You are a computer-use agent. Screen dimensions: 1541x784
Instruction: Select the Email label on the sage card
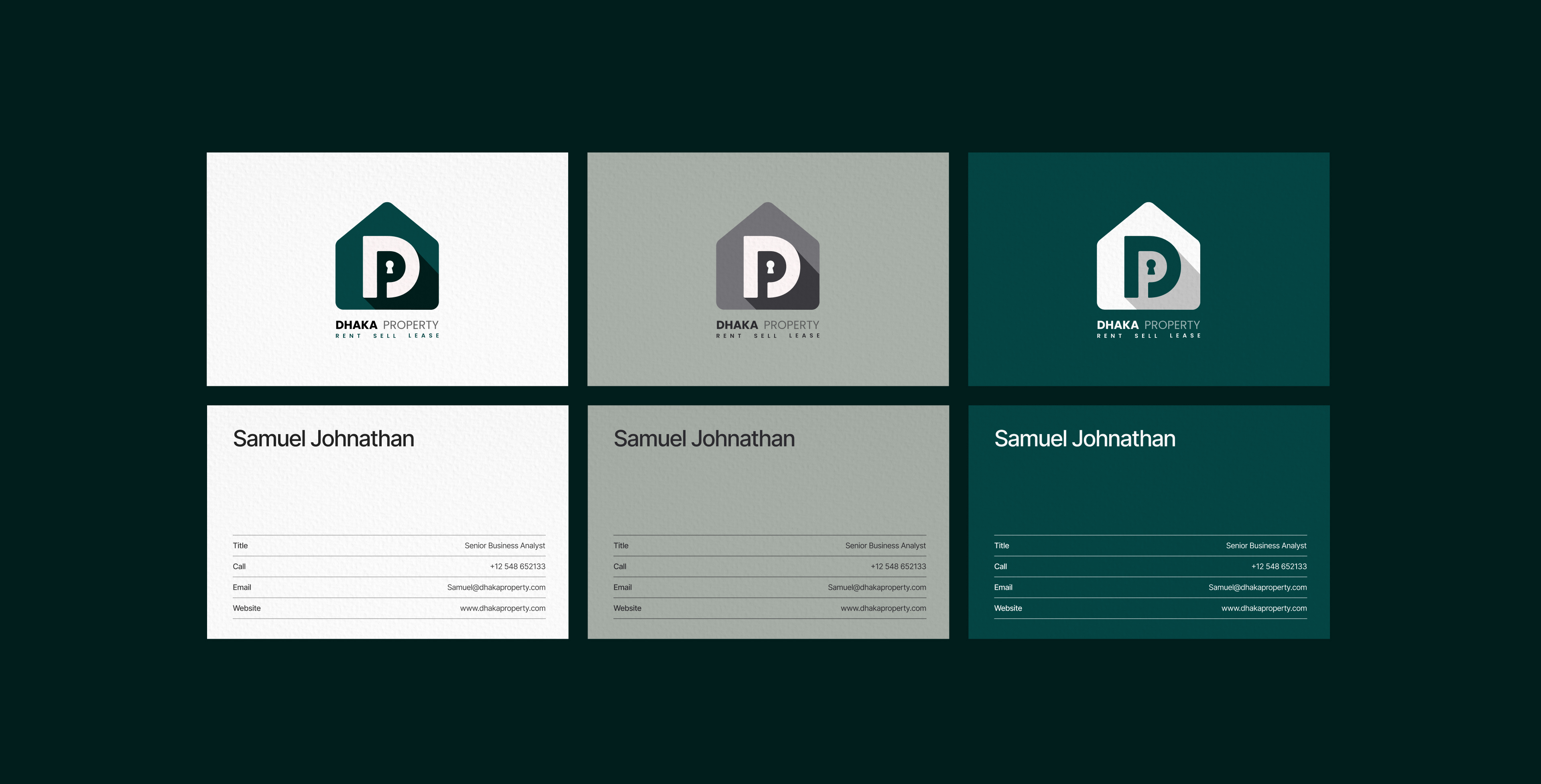(x=622, y=587)
